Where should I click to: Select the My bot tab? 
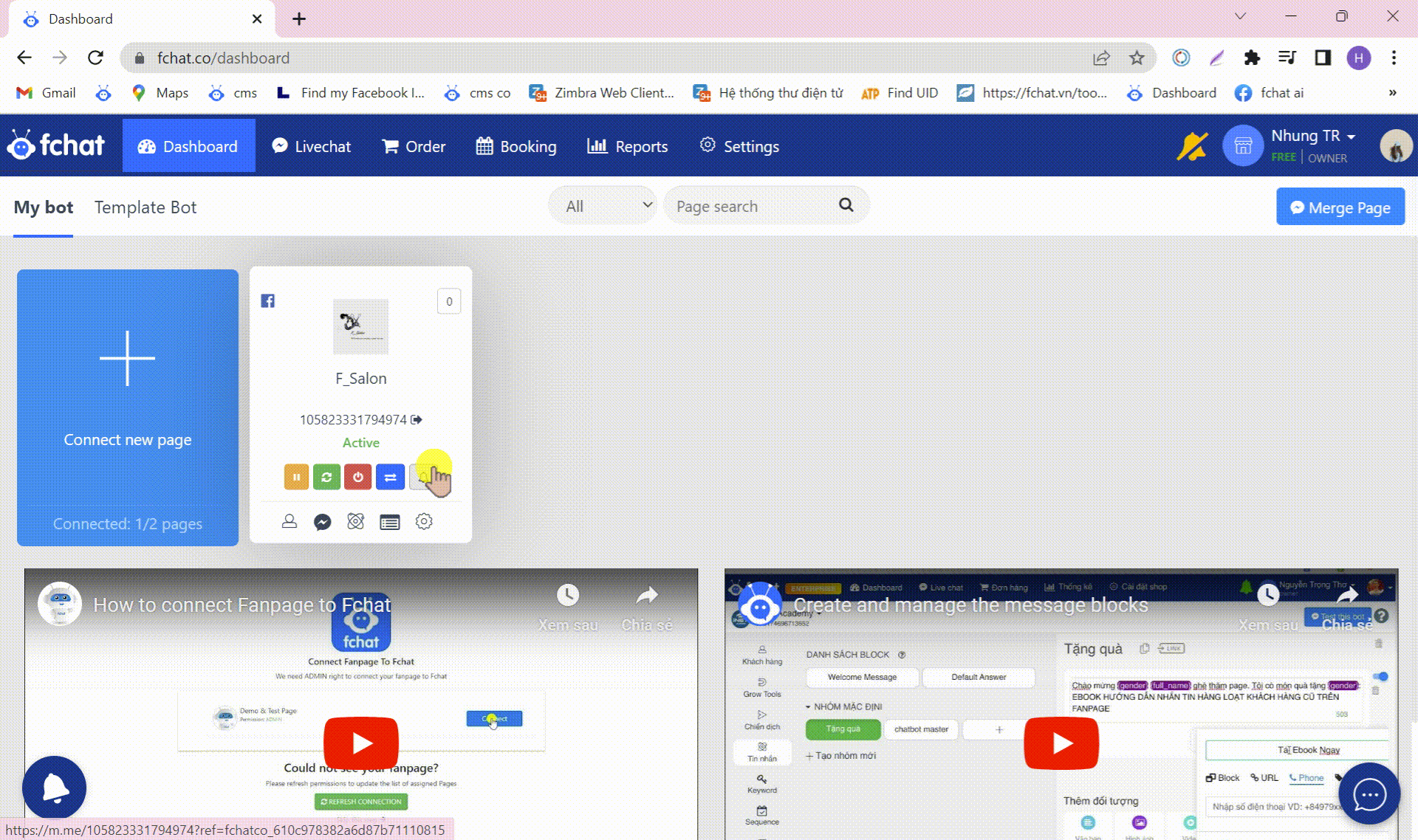pyautogui.click(x=44, y=207)
